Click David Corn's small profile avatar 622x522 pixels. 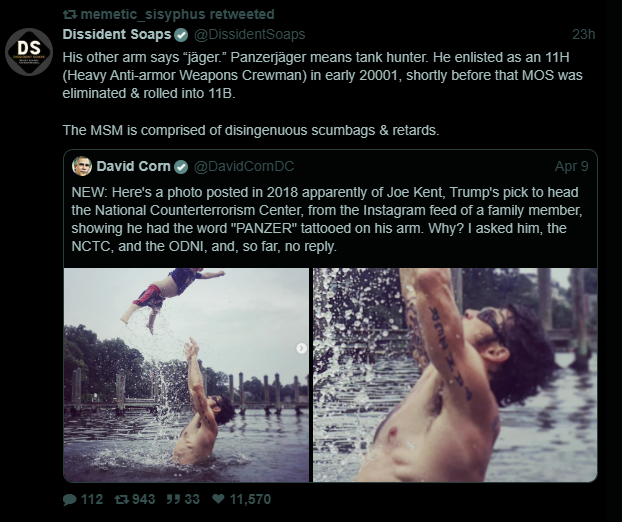[82, 166]
